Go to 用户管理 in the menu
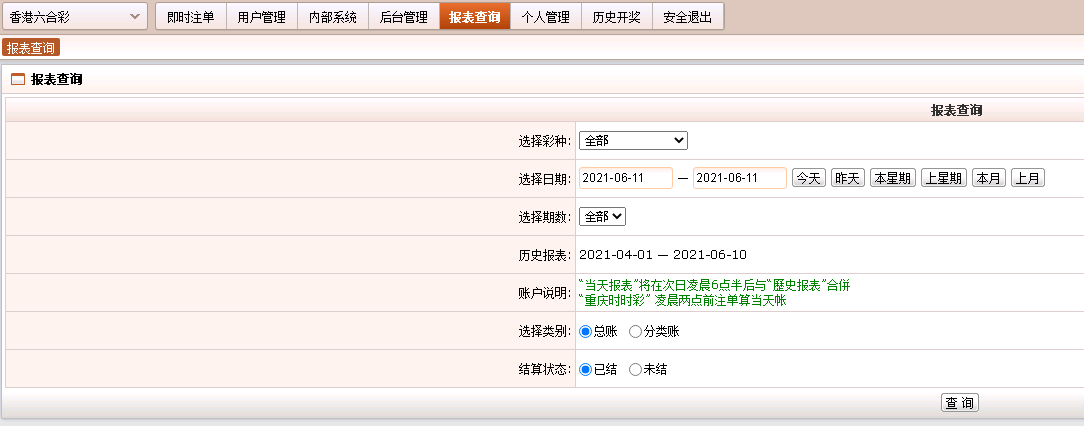 coord(261,17)
